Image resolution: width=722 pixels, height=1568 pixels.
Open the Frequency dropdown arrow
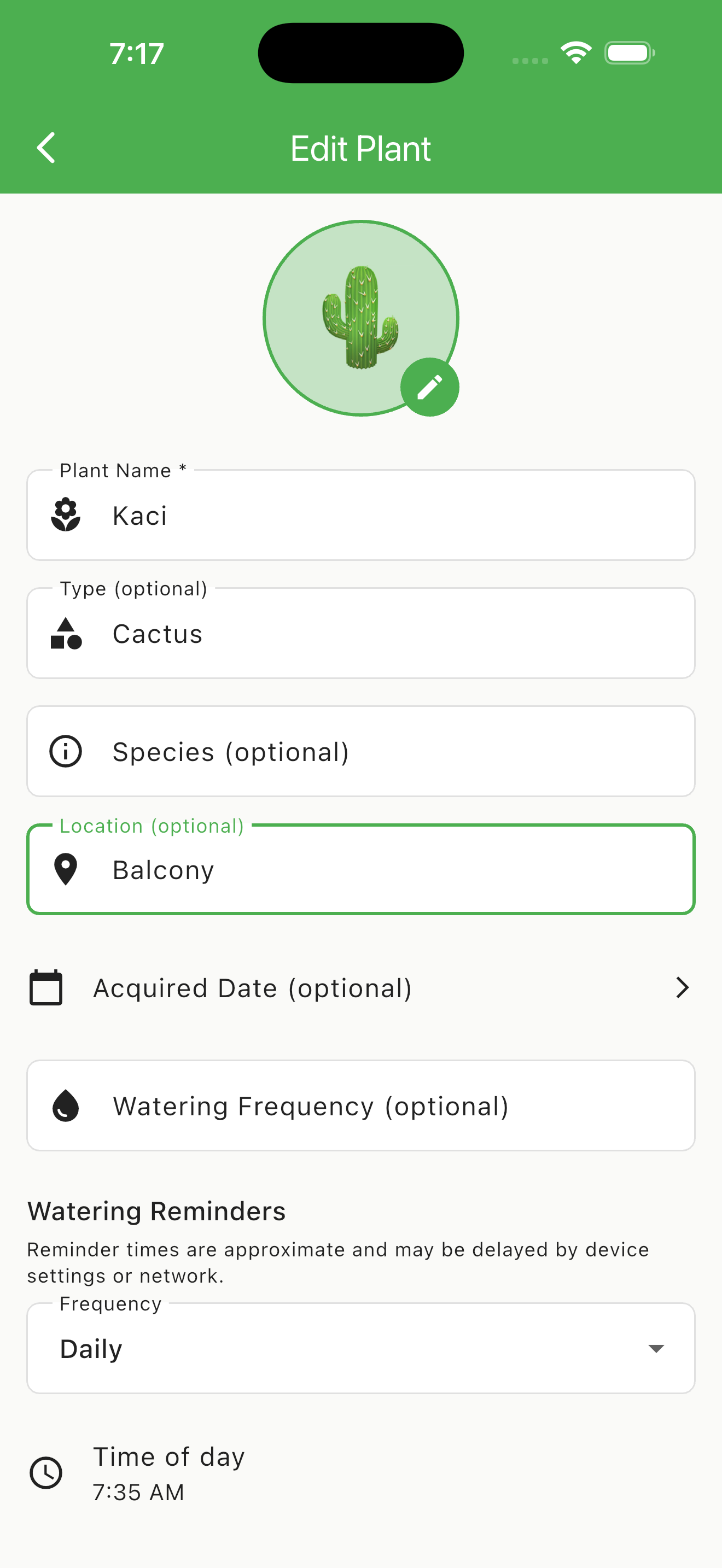(656, 1348)
